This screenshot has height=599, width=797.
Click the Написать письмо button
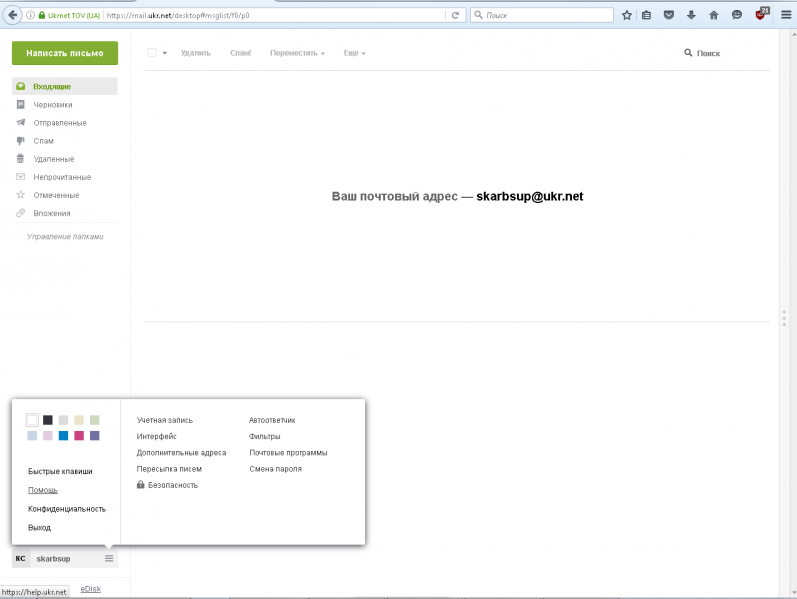tap(64, 54)
